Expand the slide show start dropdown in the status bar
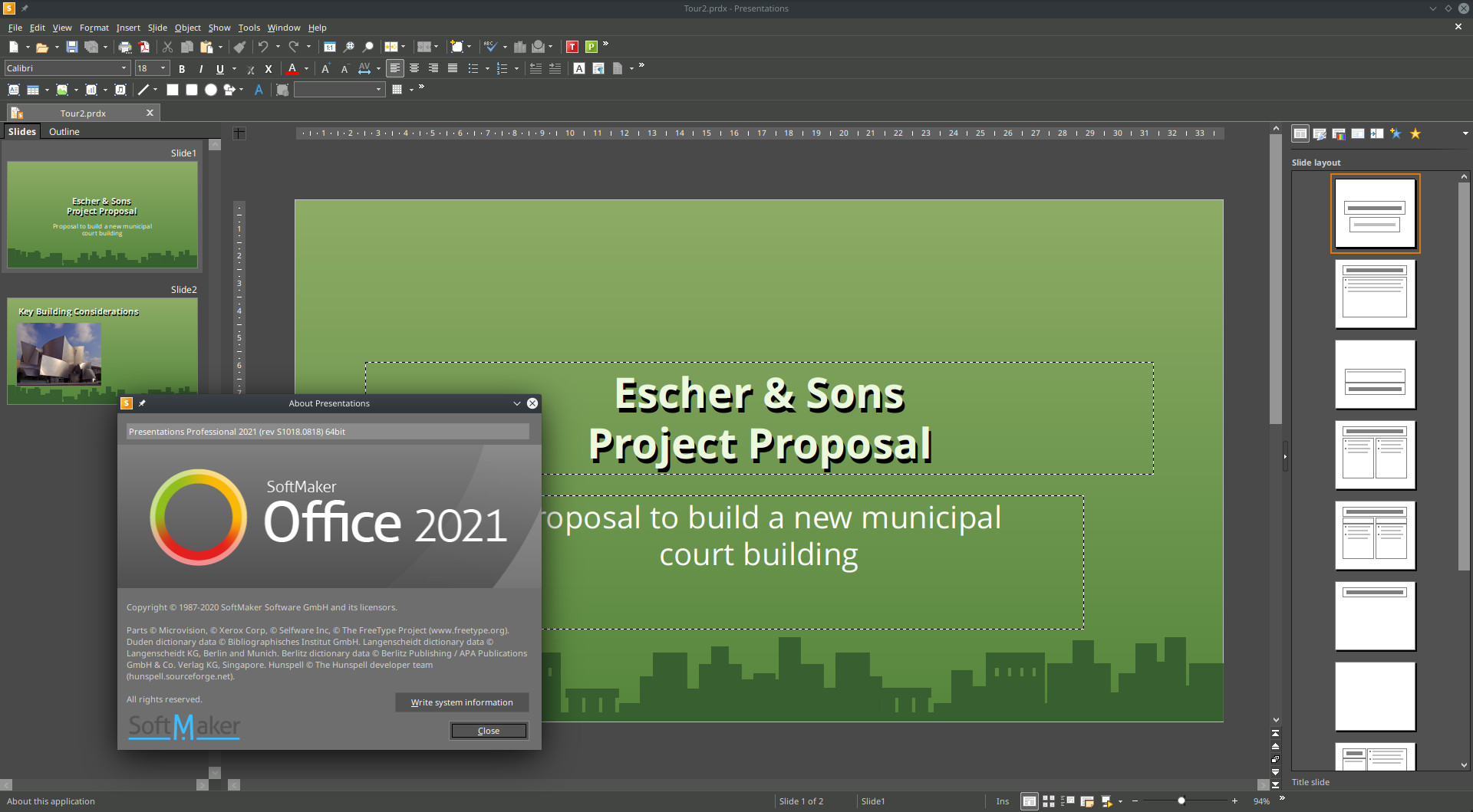Viewport: 1473px width, 812px height. point(1120,801)
